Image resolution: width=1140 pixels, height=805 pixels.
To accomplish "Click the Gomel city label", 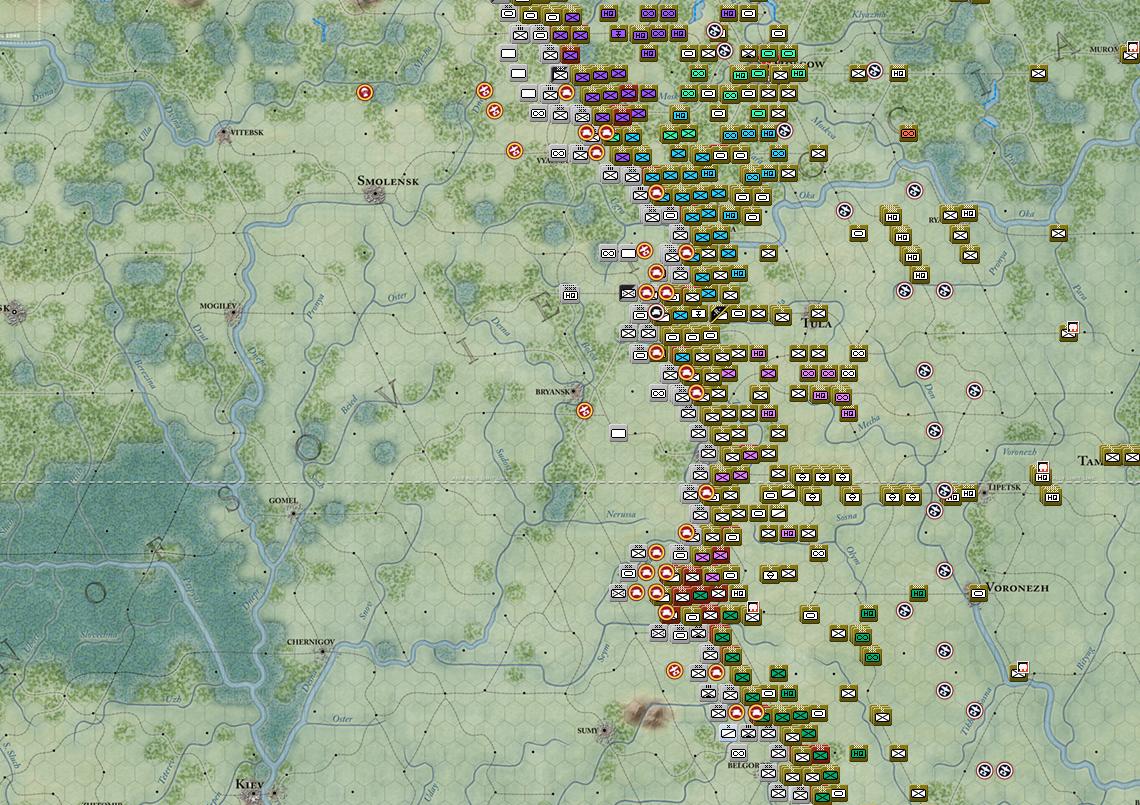I will pos(283,500).
